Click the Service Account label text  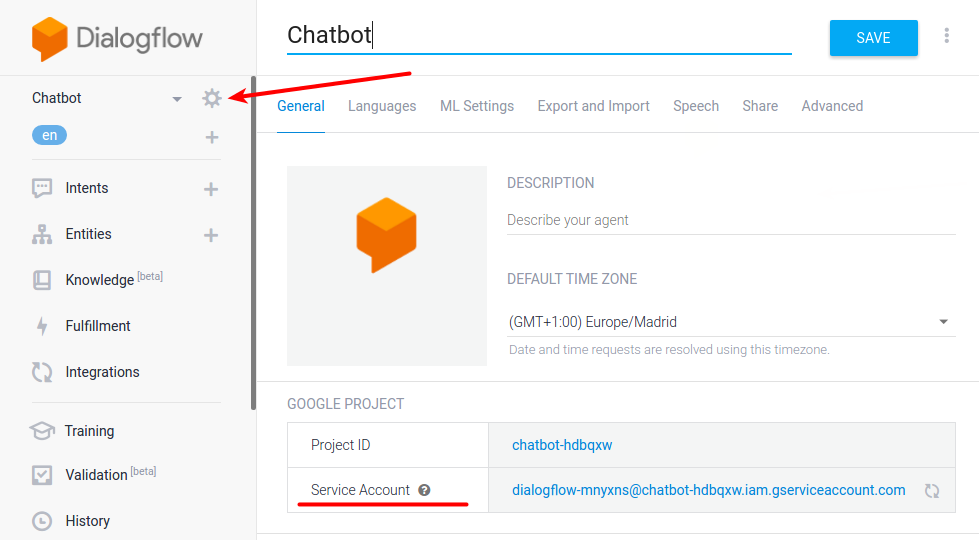[x=360, y=490]
